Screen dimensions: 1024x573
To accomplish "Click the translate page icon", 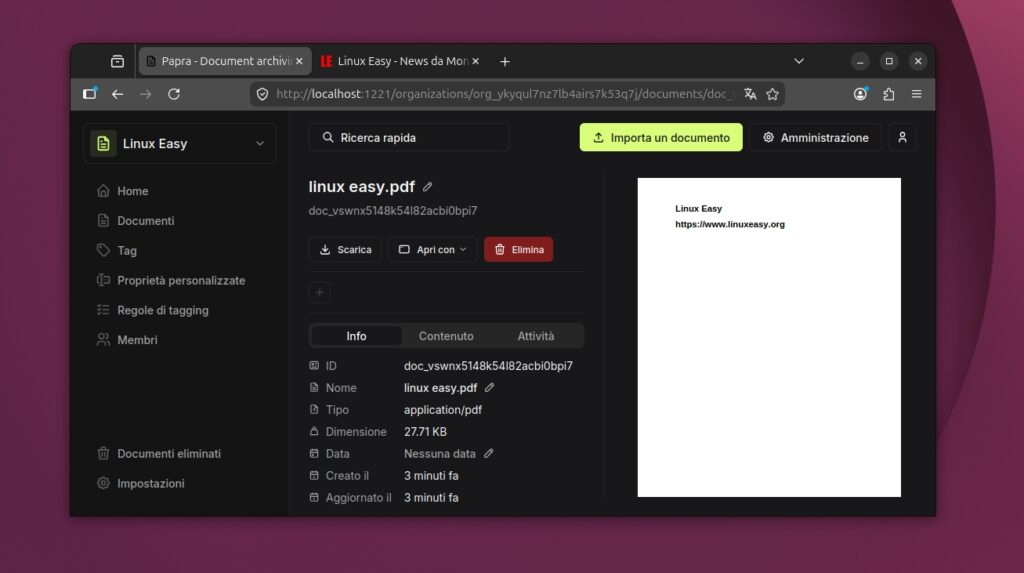I will click(750, 94).
